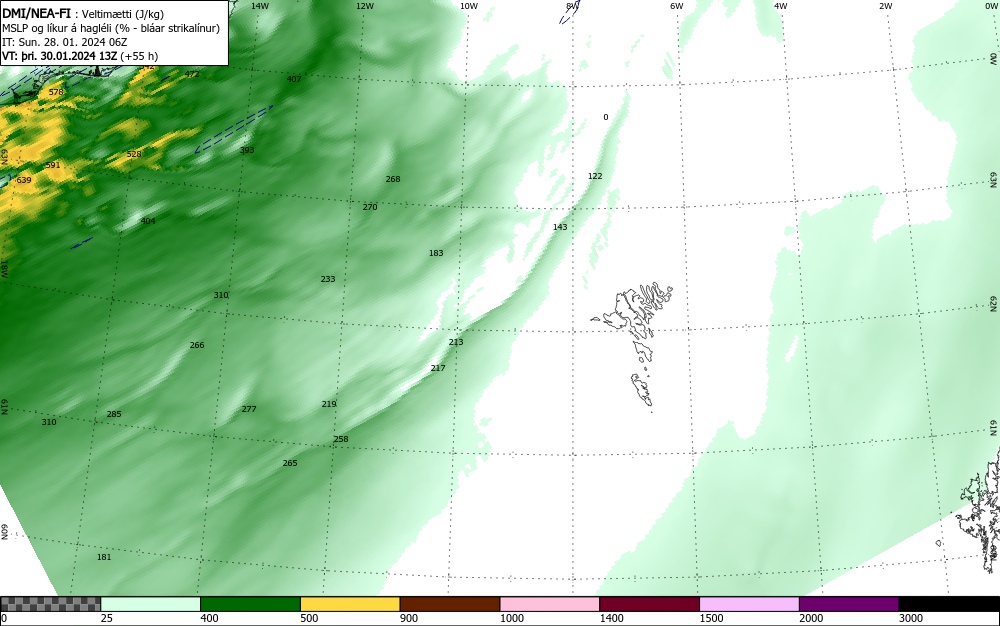Click the light violet 1500–2000 legend swatch
This screenshot has height=626, width=1000.
[749, 604]
